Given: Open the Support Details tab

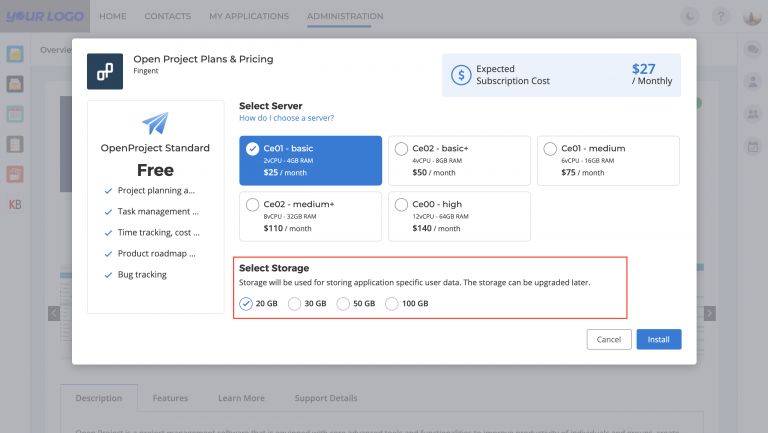Looking at the screenshot, I should point(326,398).
